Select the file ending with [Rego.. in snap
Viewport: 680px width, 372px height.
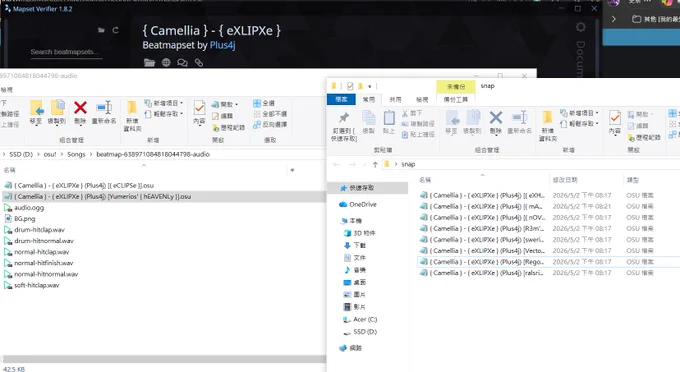coord(549,262)
